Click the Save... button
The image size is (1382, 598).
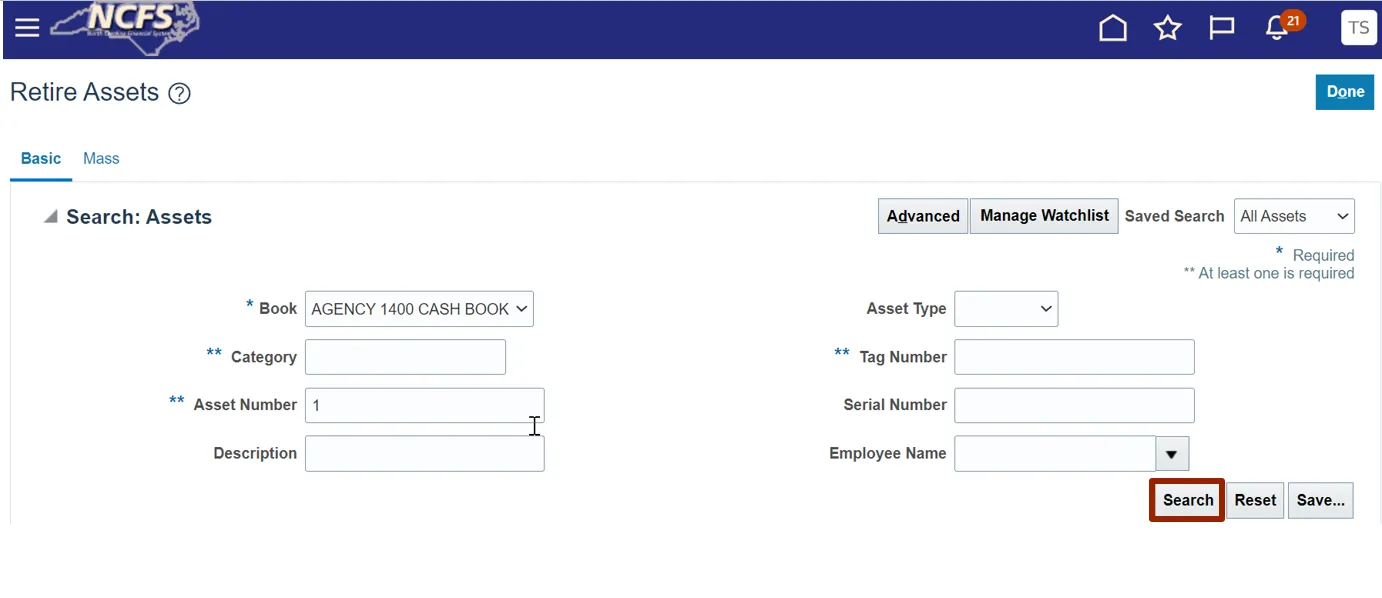coord(1320,500)
